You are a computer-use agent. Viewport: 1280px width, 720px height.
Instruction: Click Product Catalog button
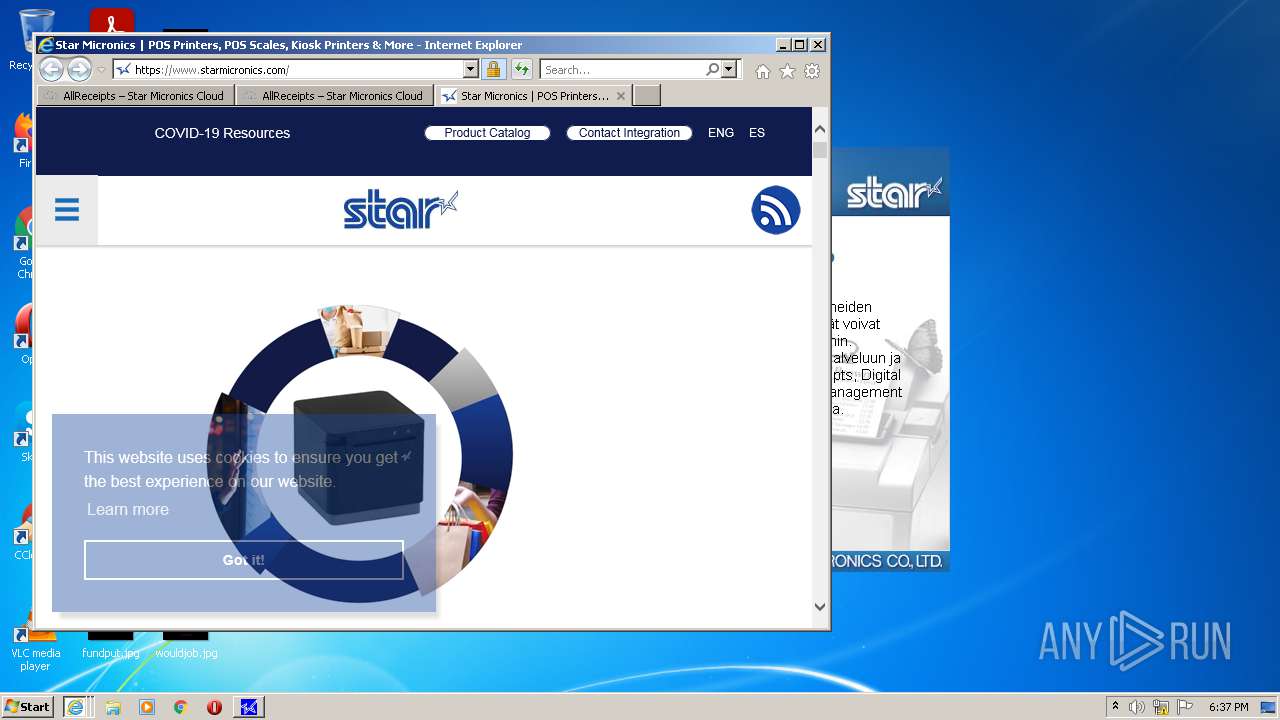click(x=487, y=133)
